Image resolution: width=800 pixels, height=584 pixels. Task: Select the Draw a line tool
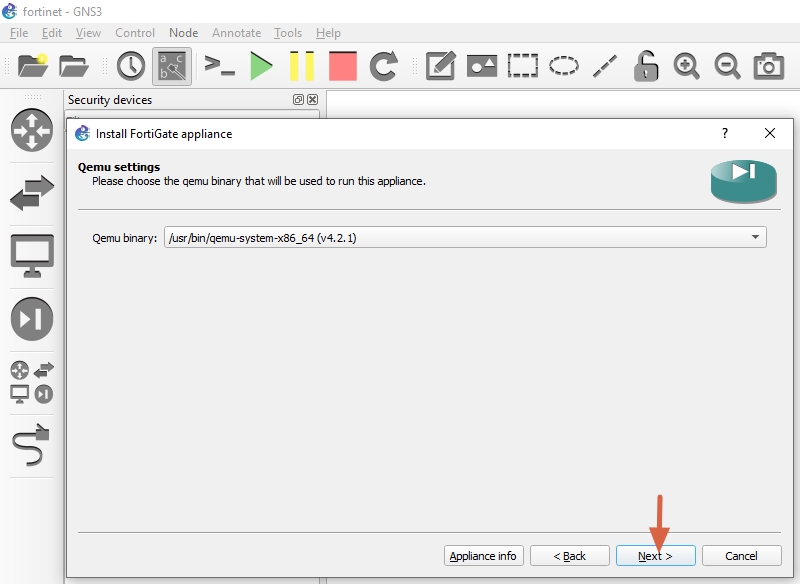605,66
